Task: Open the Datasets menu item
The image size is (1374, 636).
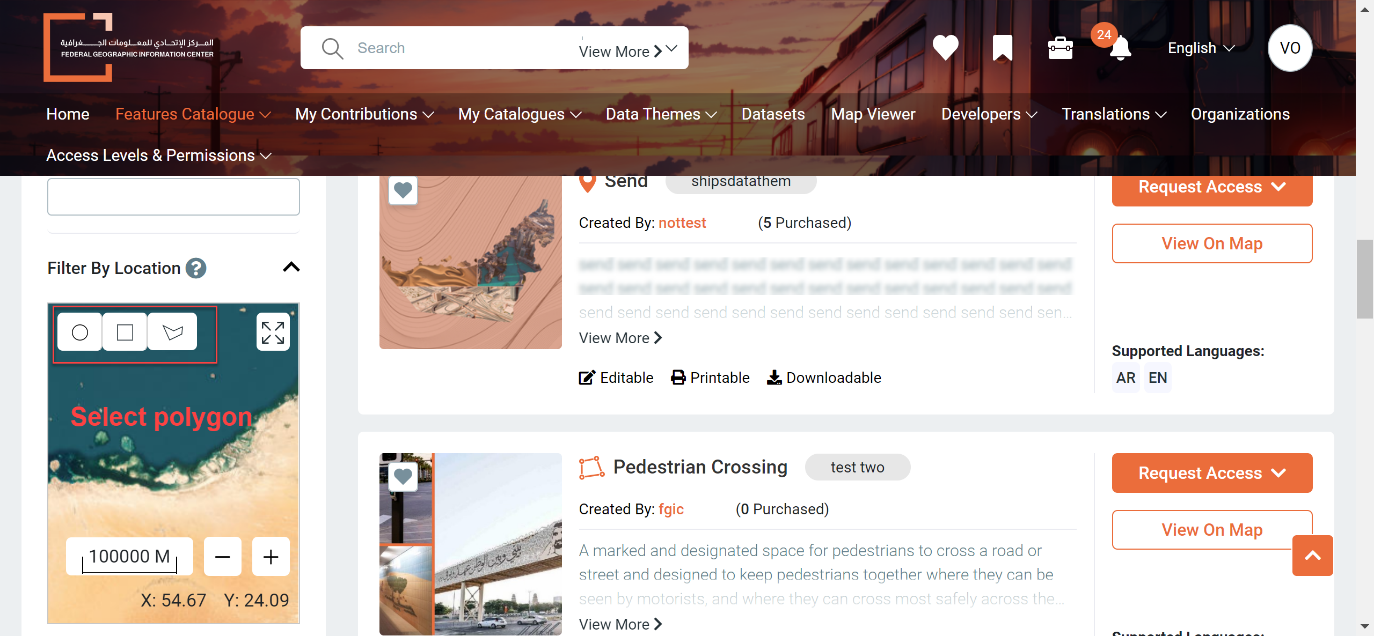Action: click(x=773, y=114)
